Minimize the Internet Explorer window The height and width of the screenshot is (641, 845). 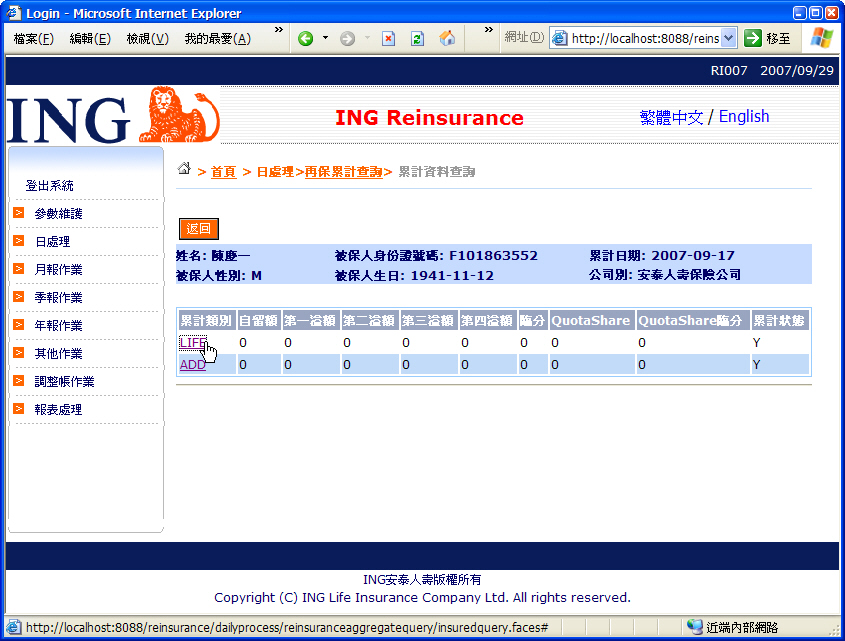[800, 12]
